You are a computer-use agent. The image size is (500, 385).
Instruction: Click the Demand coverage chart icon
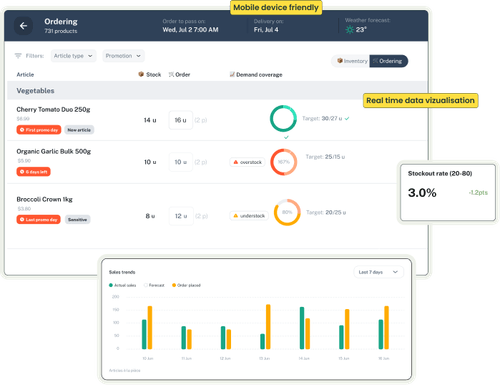tap(232, 74)
